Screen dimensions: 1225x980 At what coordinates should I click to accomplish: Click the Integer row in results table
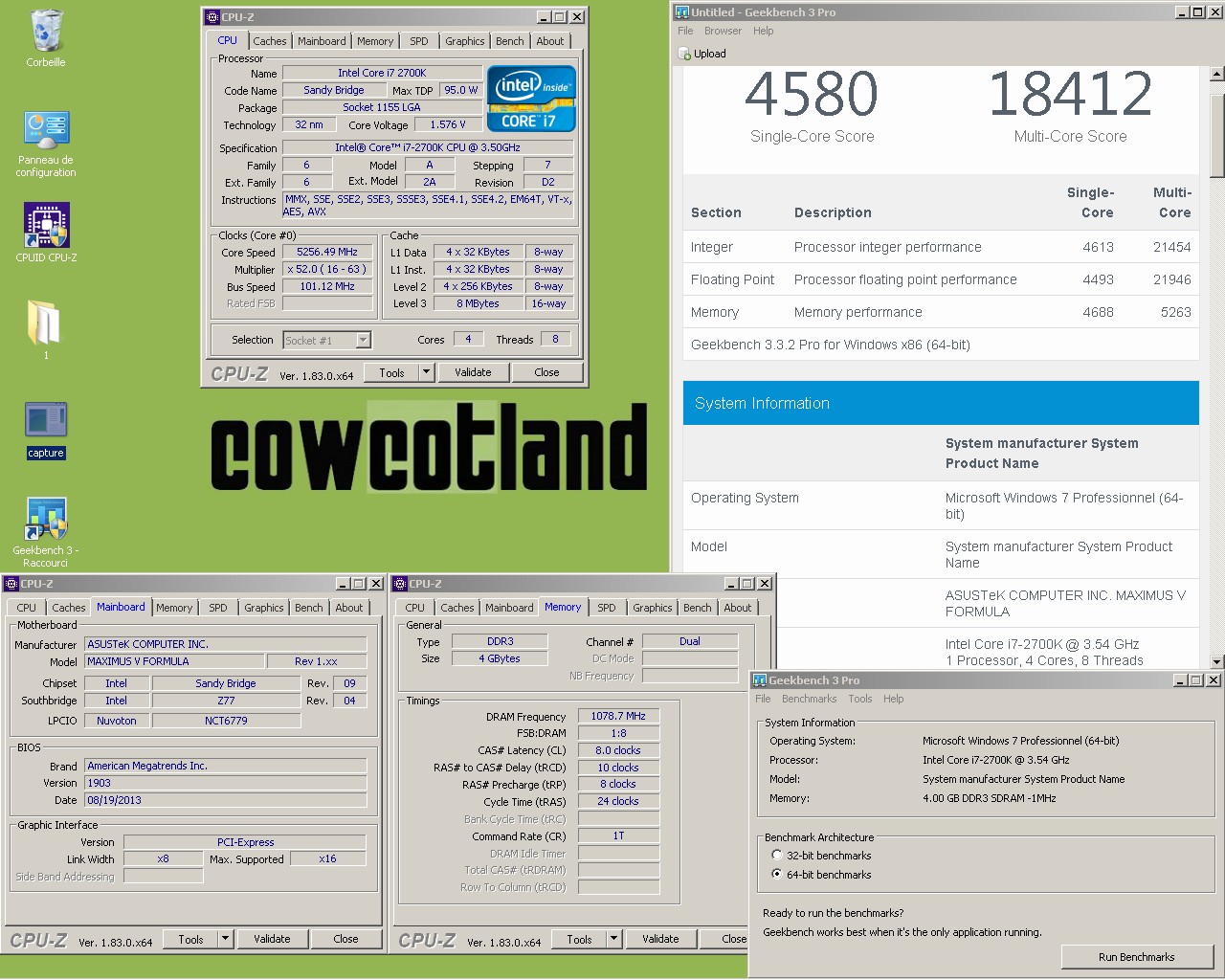coord(941,247)
